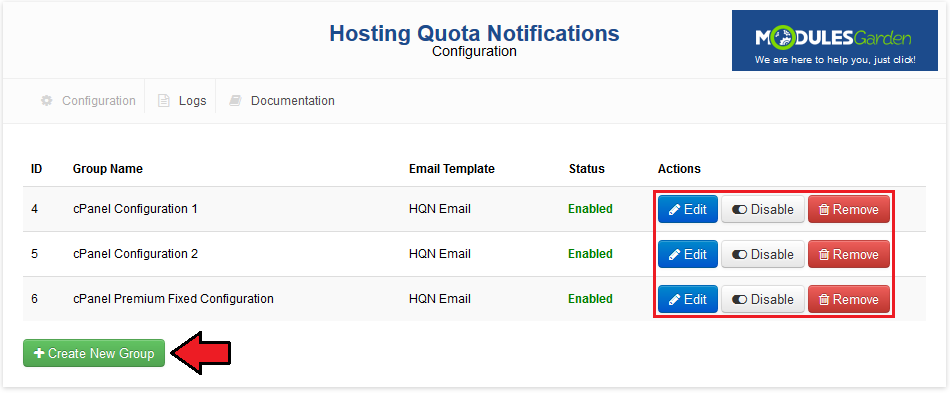Click the ModulesGarden help banner
Viewport: 950px width, 393px height.
pyautogui.click(x=834, y=41)
